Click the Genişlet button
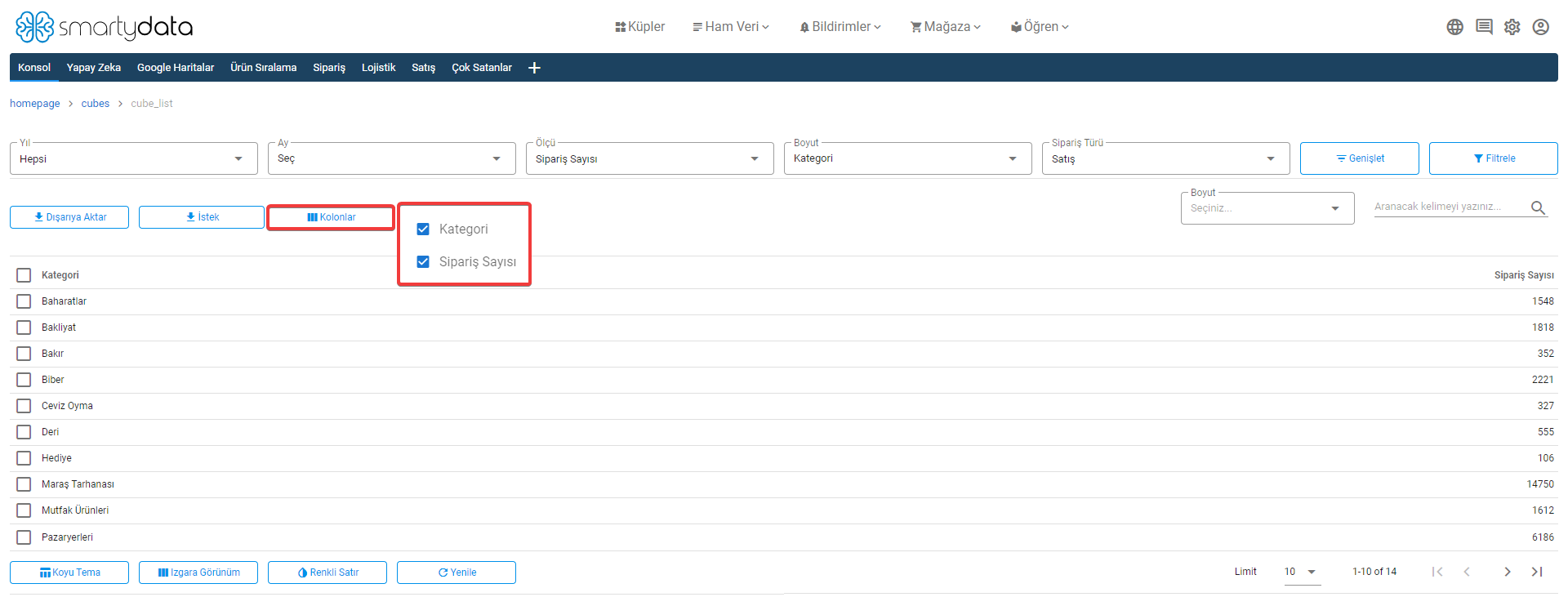 [x=1360, y=158]
